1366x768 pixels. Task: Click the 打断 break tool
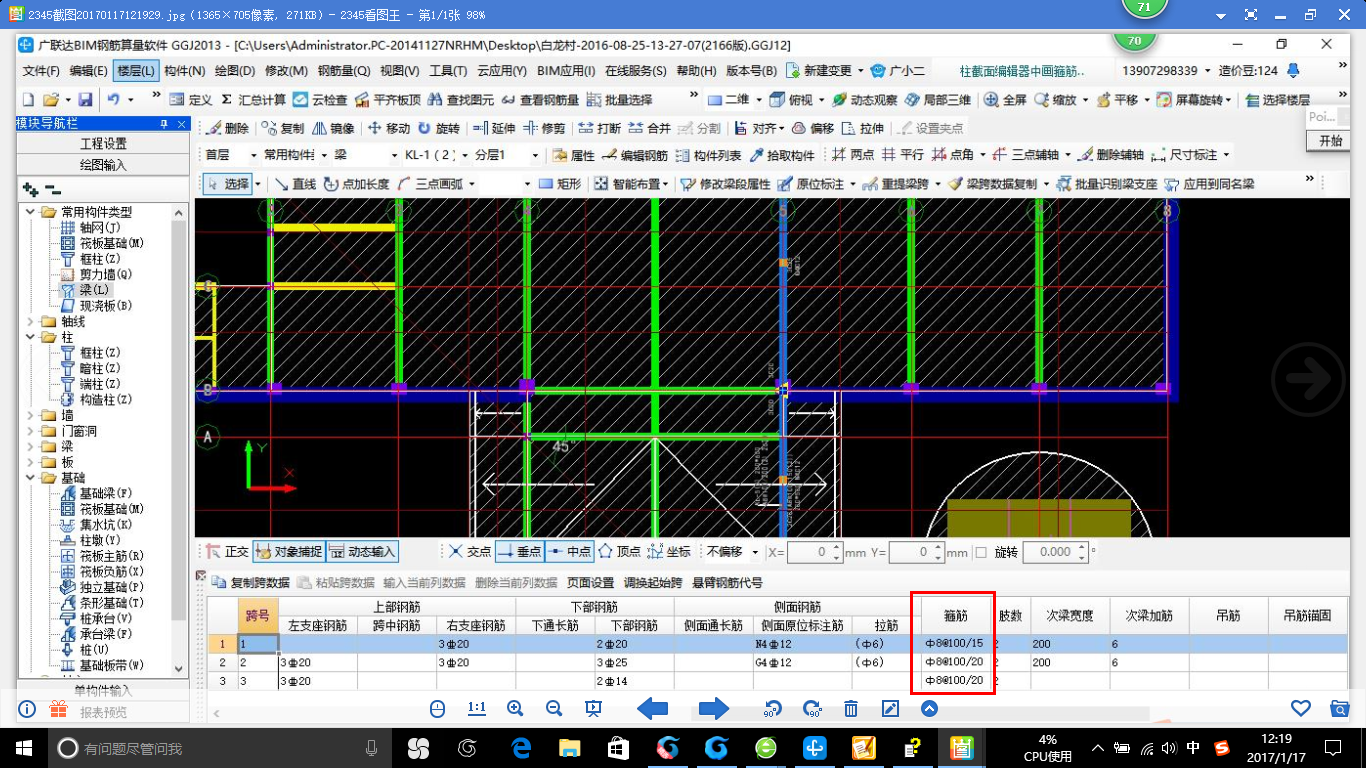tap(600, 128)
